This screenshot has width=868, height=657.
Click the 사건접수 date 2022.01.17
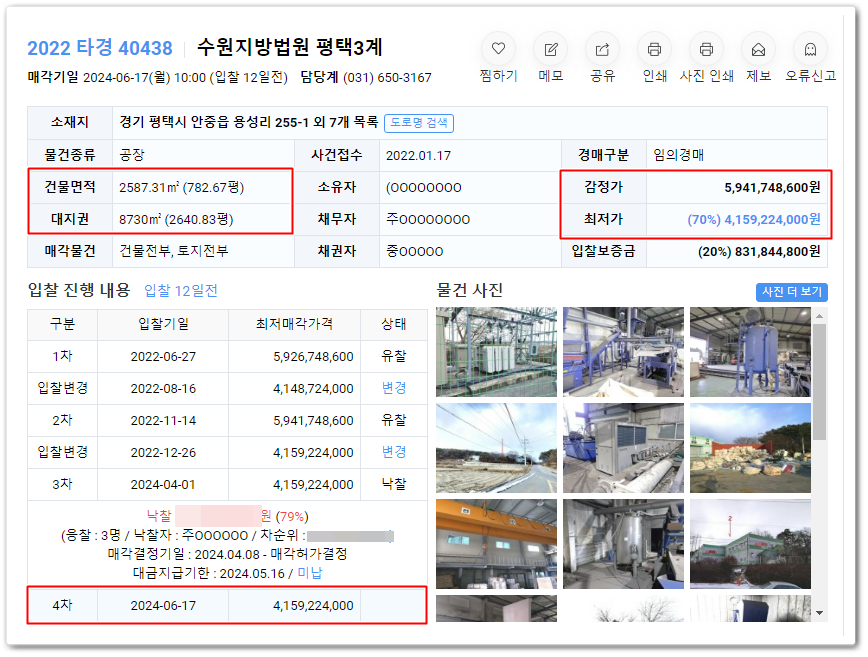click(418, 156)
